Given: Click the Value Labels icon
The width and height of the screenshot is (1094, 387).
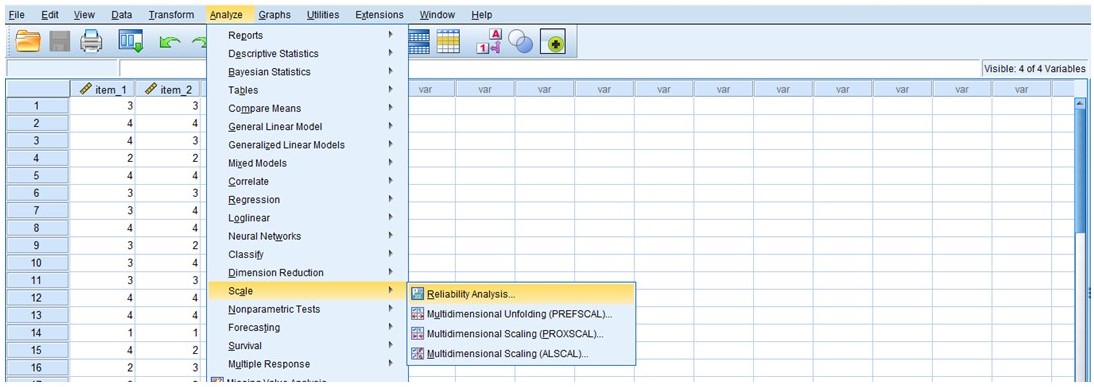Looking at the screenshot, I should pos(488,43).
